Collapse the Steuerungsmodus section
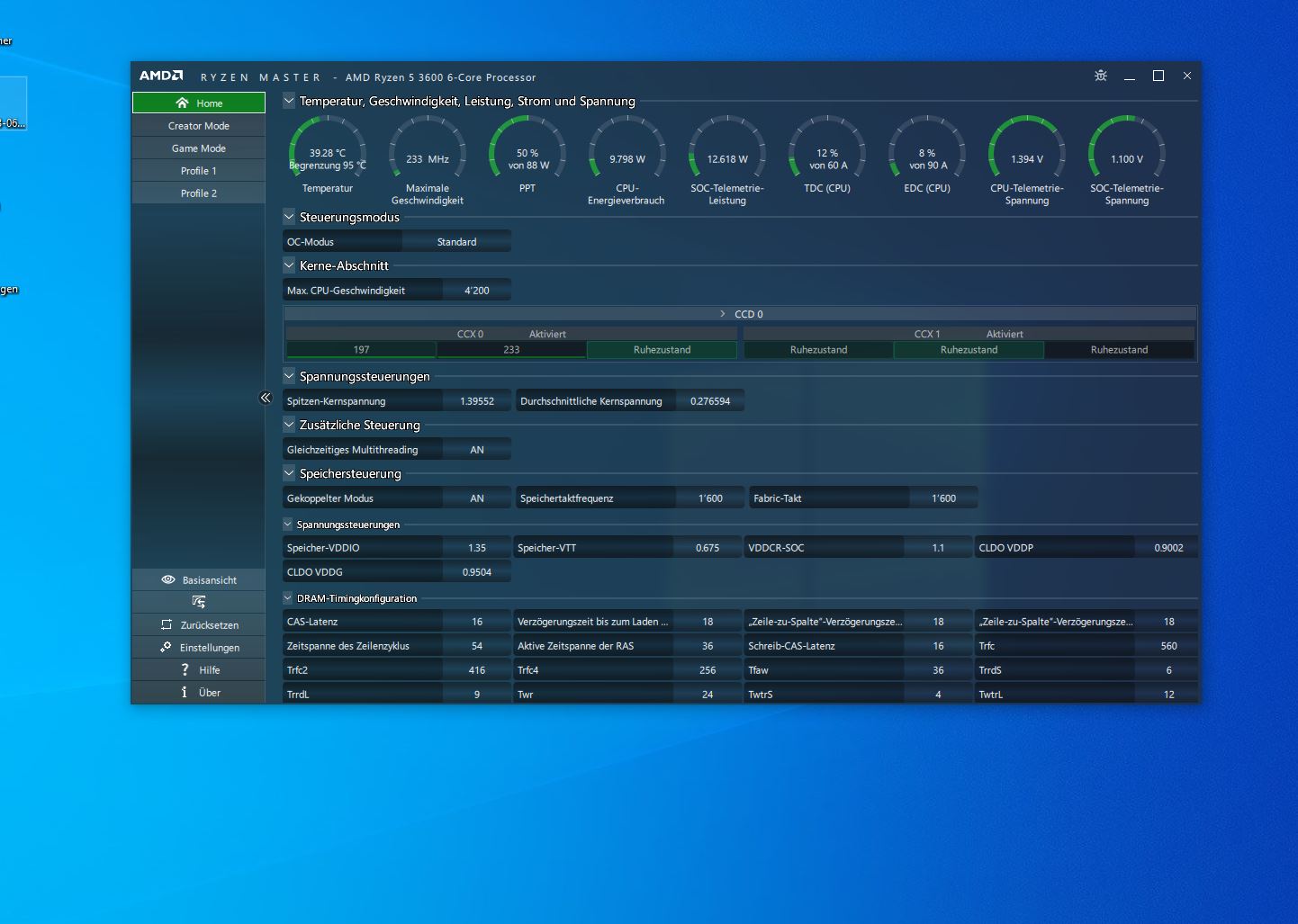The image size is (1298, 924). tap(289, 217)
